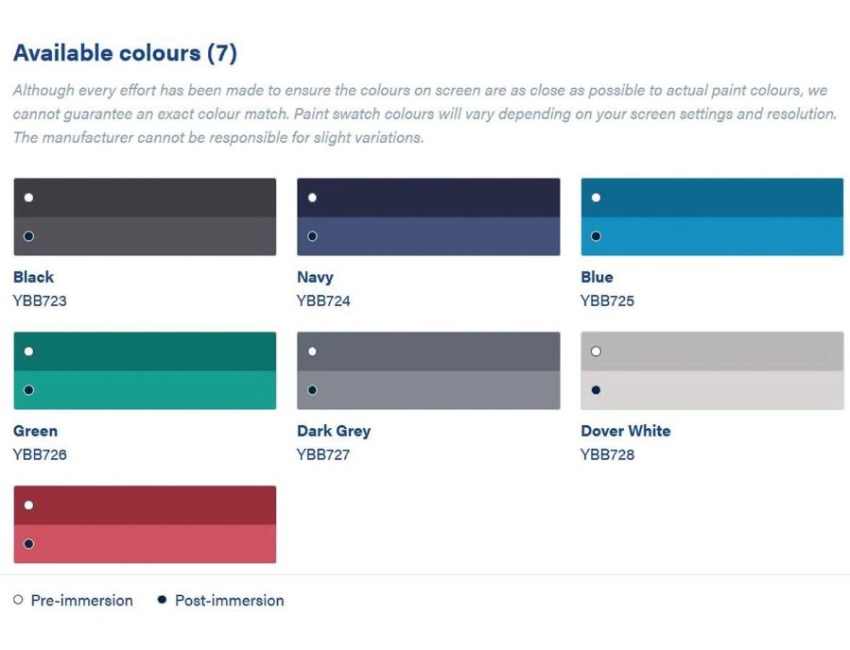Click post-immersion dot on Dover White swatch
Viewport: 850px width, 650px height.
pyautogui.click(x=596, y=390)
